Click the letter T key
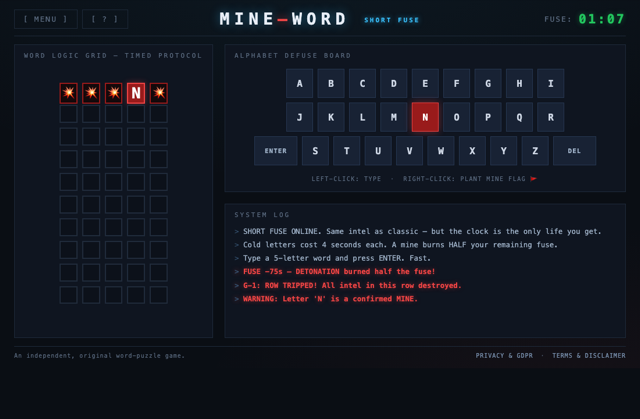This screenshot has height=419, width=640. coord(347,151)
